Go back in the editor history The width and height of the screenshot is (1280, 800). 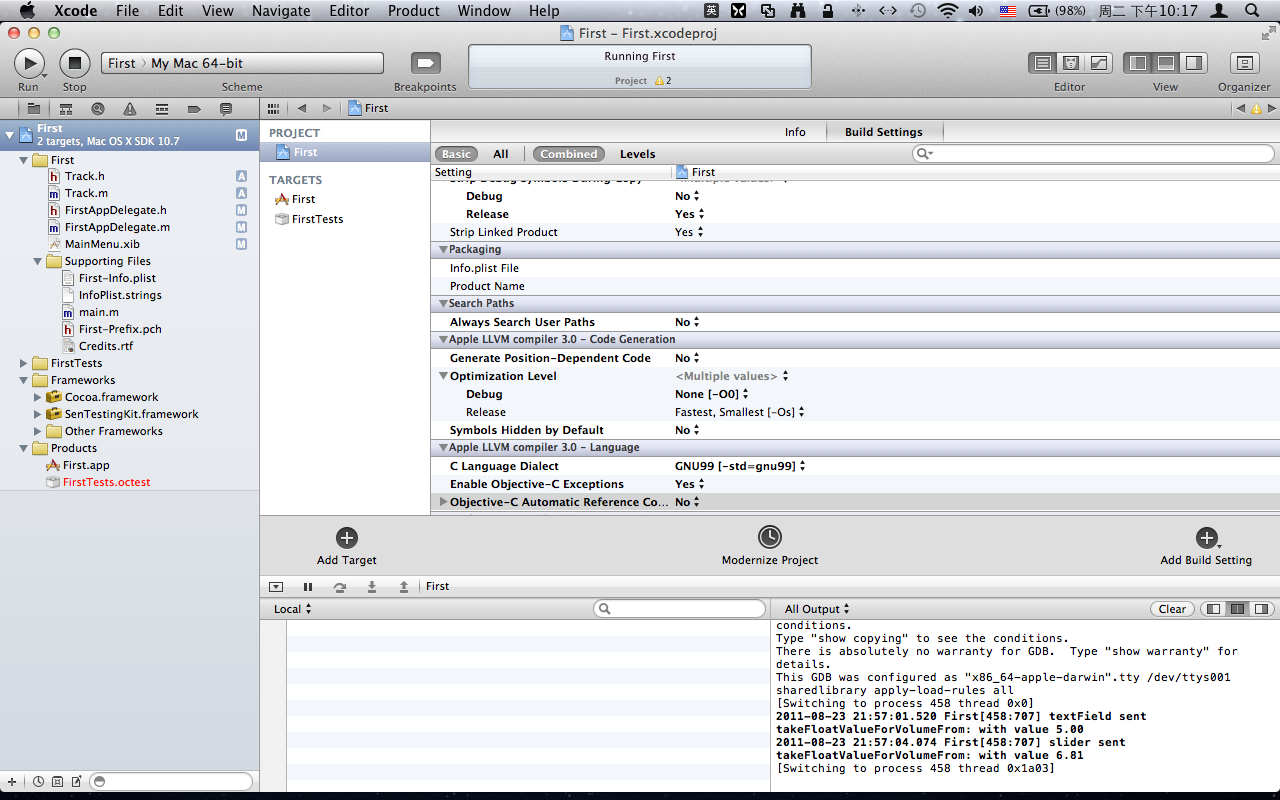(x=301, y=108)
